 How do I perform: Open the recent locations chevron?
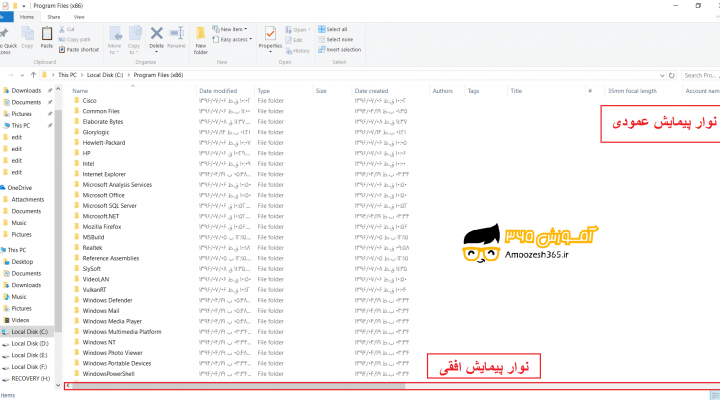(22, 75)
